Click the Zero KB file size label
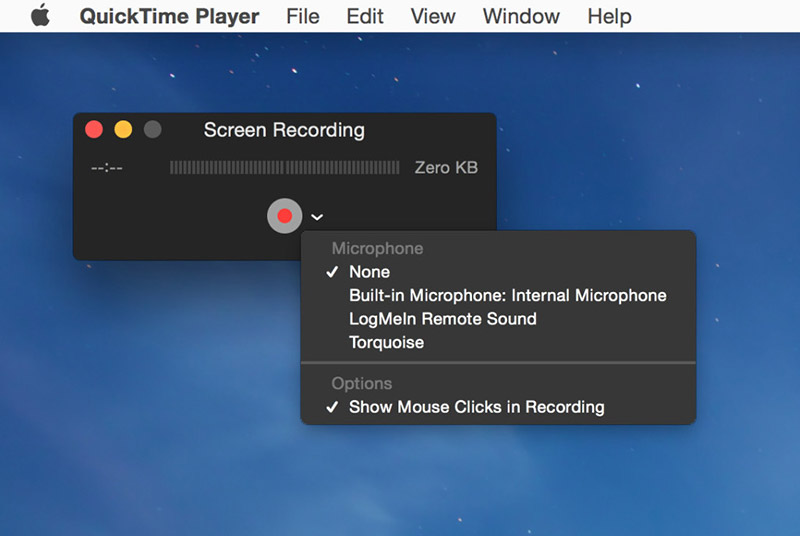This screenshot has height=536, width=800. [446, 168]
